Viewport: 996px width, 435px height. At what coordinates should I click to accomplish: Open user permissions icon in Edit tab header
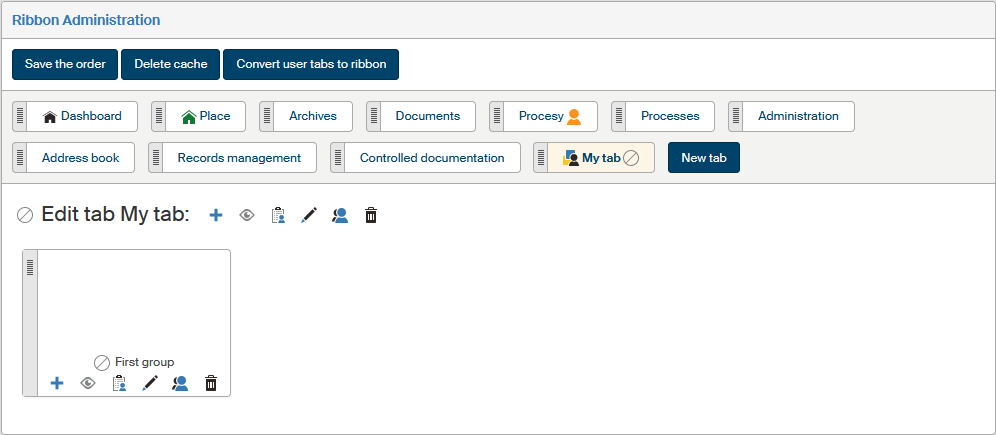click(x=340, y=215)
